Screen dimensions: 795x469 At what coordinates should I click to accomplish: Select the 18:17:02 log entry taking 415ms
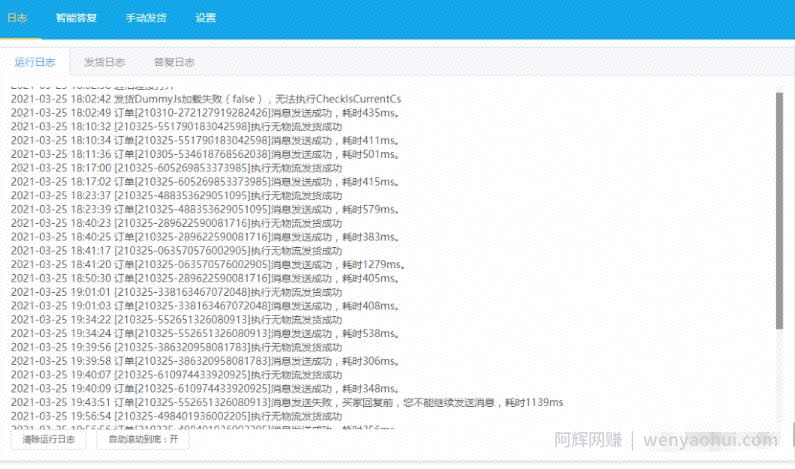point(205,182)
